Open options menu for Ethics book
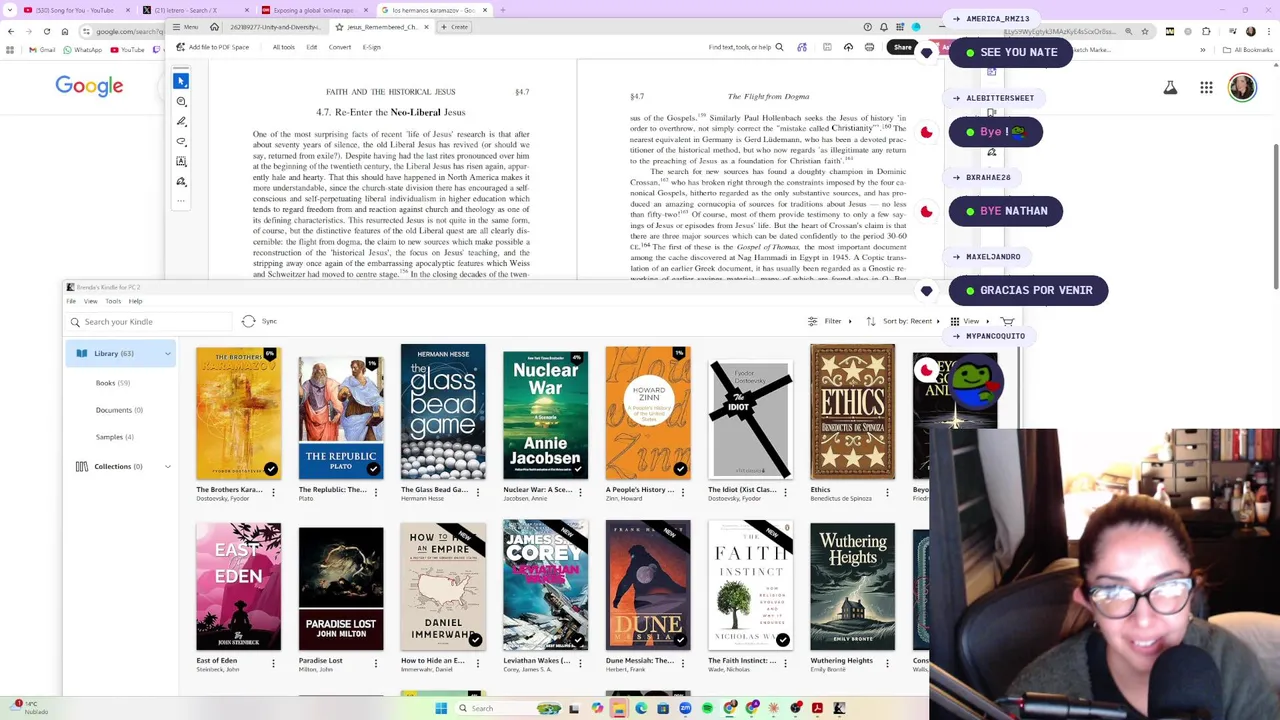This screenshot has width=1280, height=720. (887, 492)
